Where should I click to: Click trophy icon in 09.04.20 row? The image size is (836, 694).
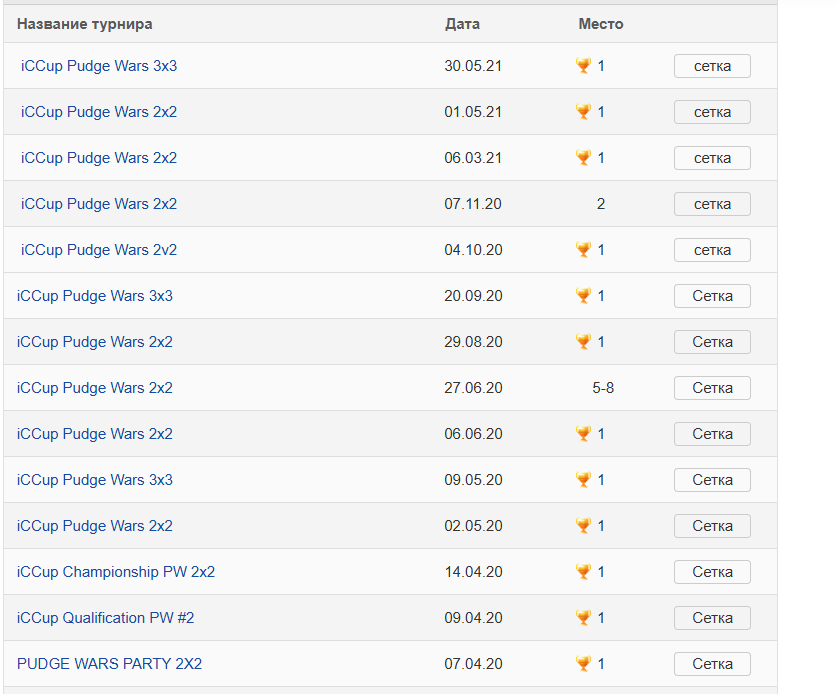pyautogui.click(x=583, y=617)
